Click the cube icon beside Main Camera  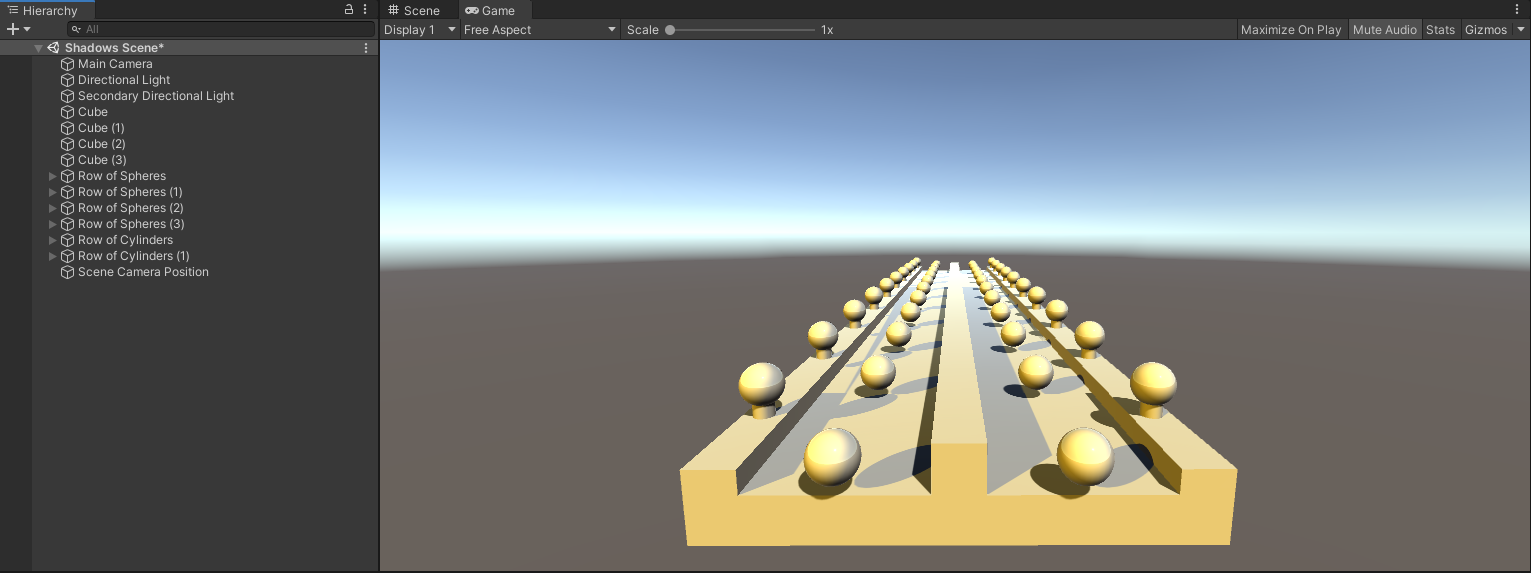click(68, 64)
